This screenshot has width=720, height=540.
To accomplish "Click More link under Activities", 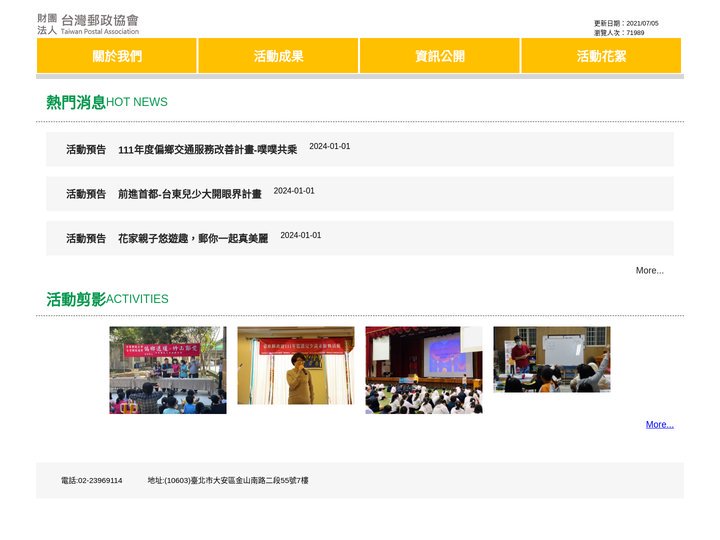I will coord(659,425).
